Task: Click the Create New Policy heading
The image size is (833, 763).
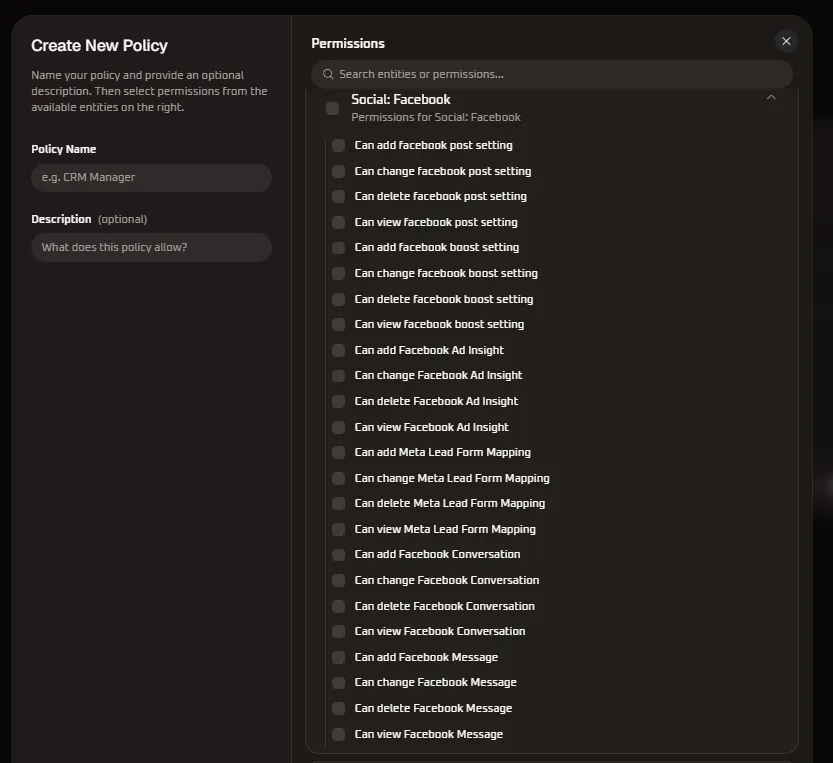Action: (99, 46)
